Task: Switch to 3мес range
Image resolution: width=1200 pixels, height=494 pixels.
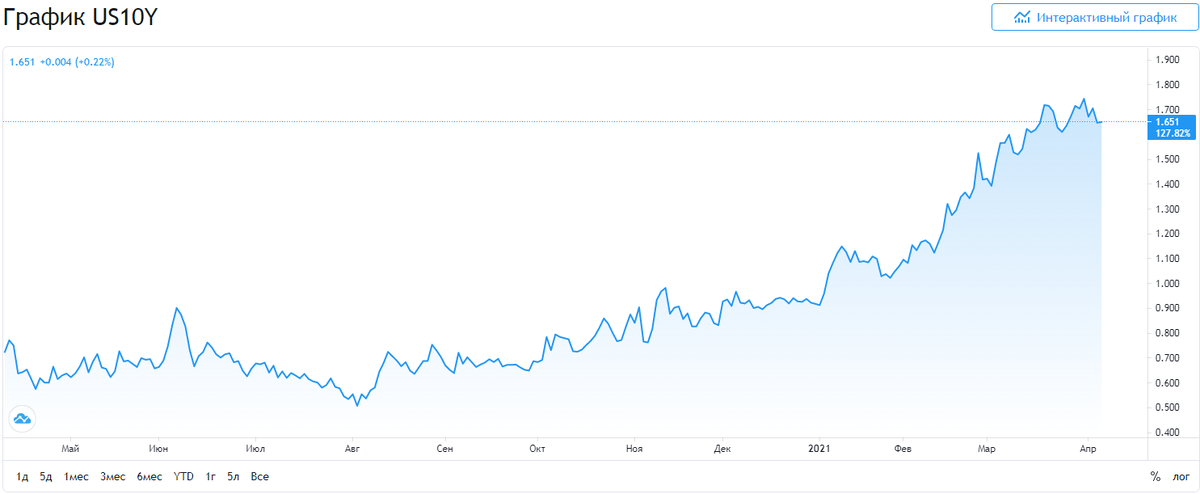Action: tap(113, 477)
